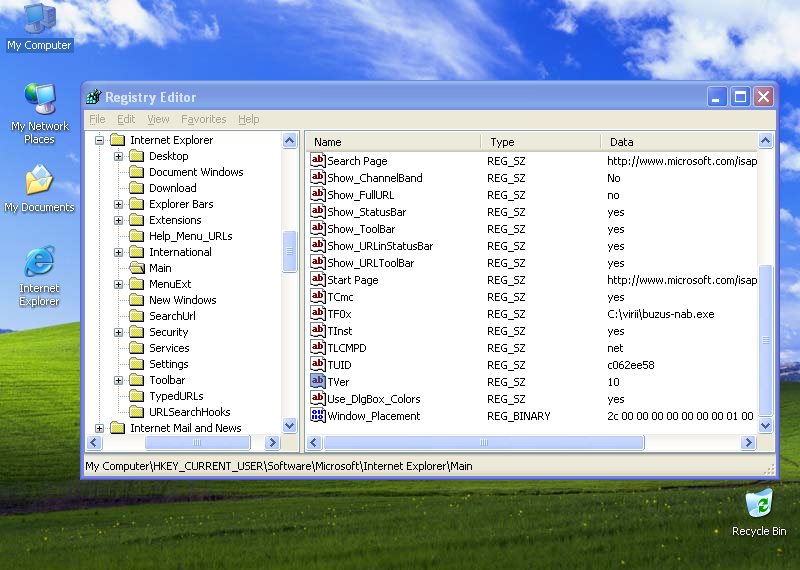Open the Favorites menu
The height and width of the screenshot is (570, 800).
click(x=204, y=119)
